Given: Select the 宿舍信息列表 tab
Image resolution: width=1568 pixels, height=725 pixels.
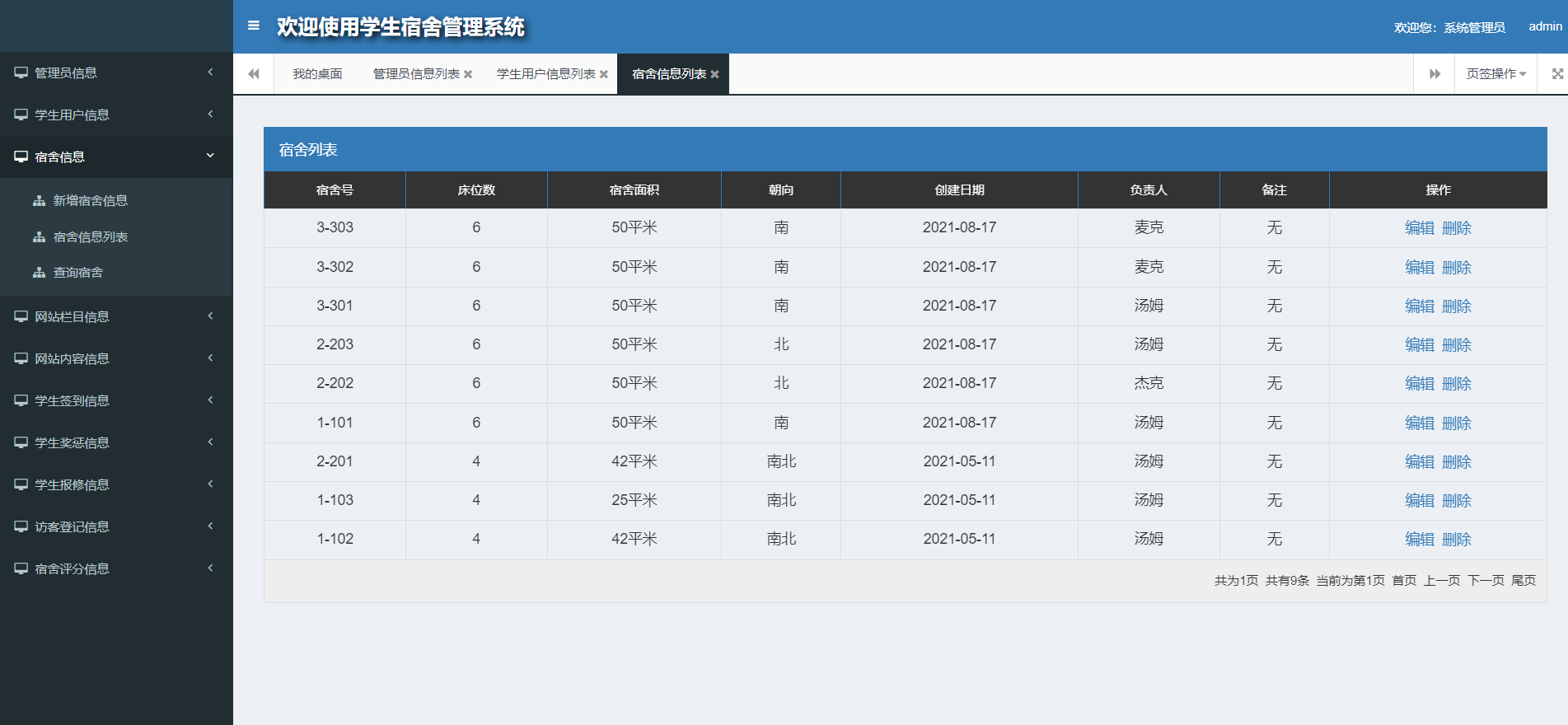Looking at the screenshot, I should (669, 74).
